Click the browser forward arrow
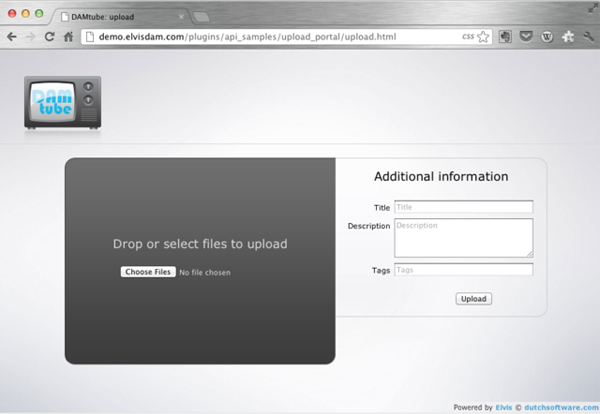 click(31, 37)
